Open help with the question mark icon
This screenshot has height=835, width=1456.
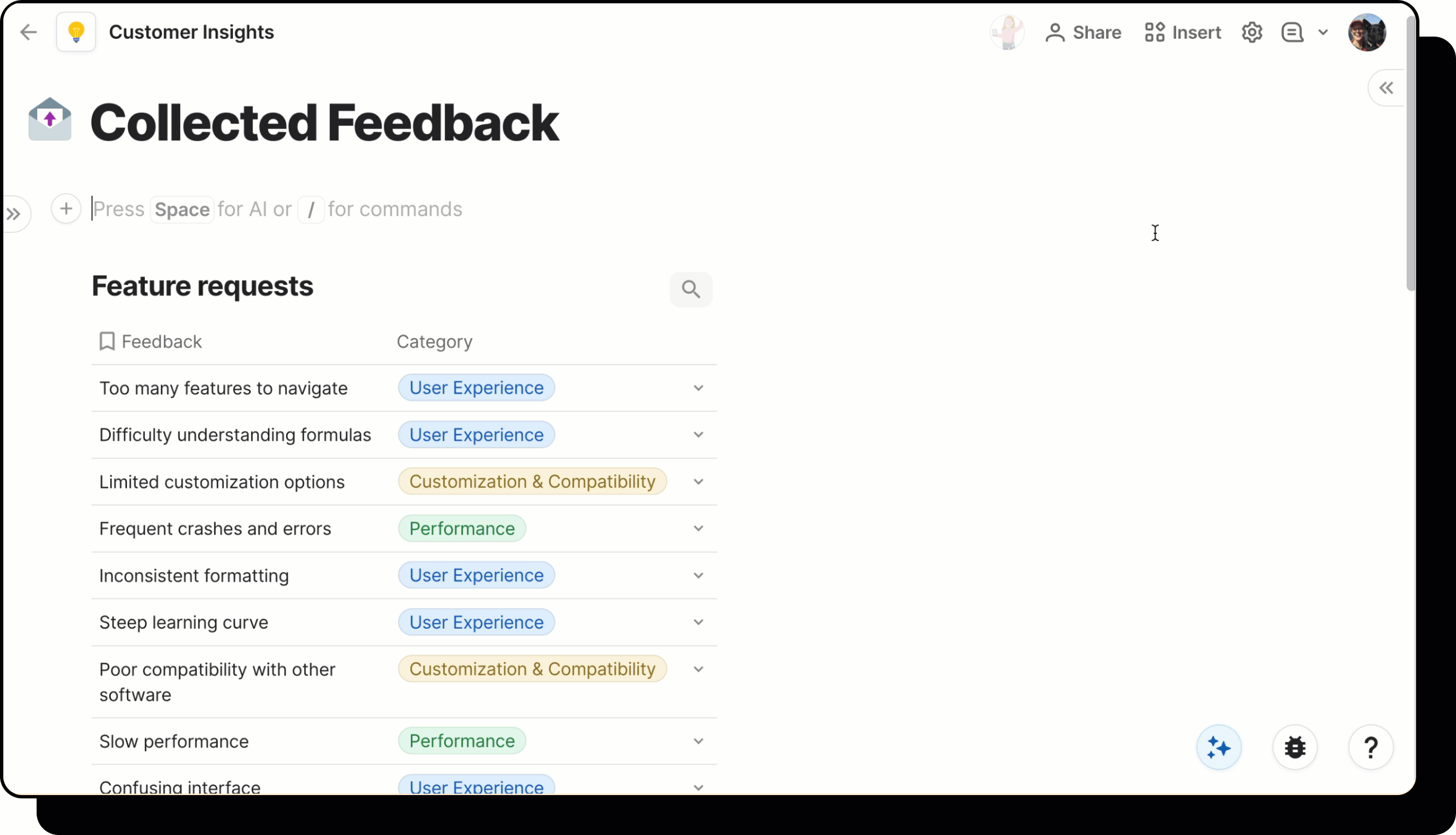coord(1371,747)
